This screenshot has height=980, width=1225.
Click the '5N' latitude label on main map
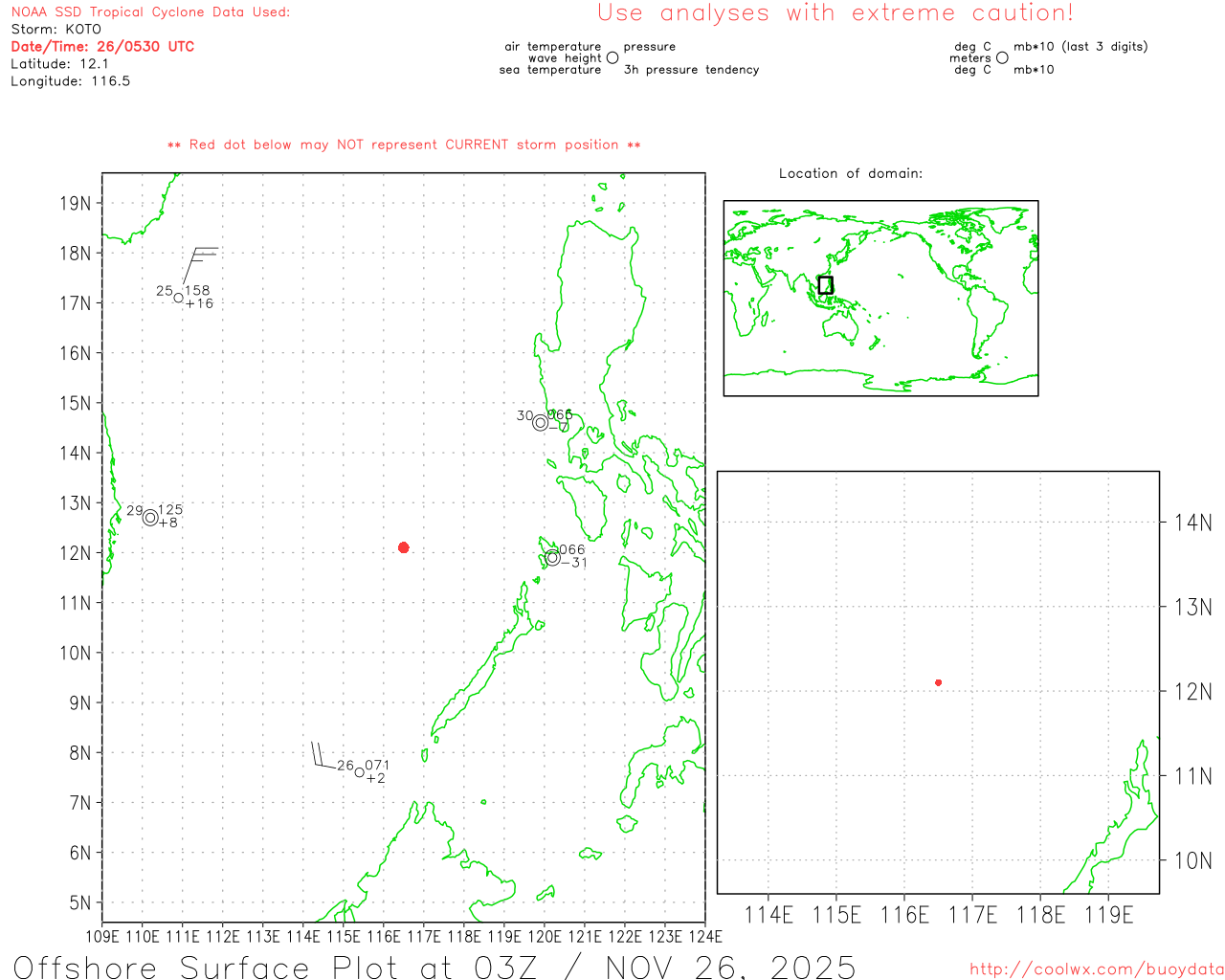point(80,902)
